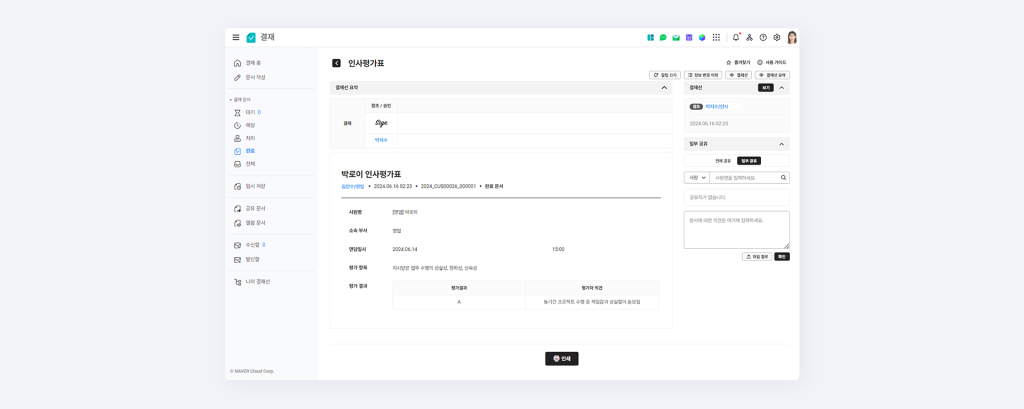Switch sharing to 전체 공유
This screenshot has width=1024, height=409.
722,161
